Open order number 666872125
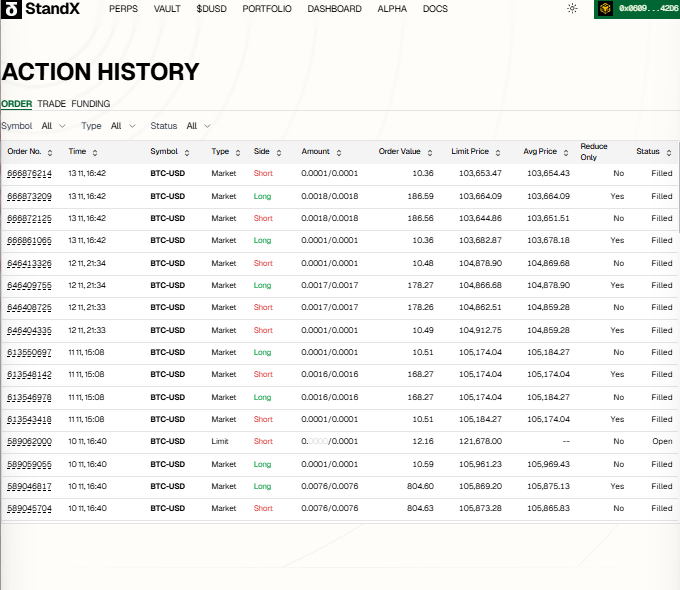 (x=29, y=219)
